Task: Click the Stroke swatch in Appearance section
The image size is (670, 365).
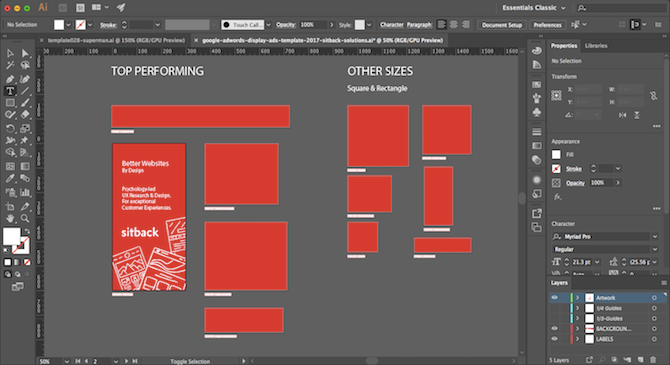Action: (x=556, y=168)
